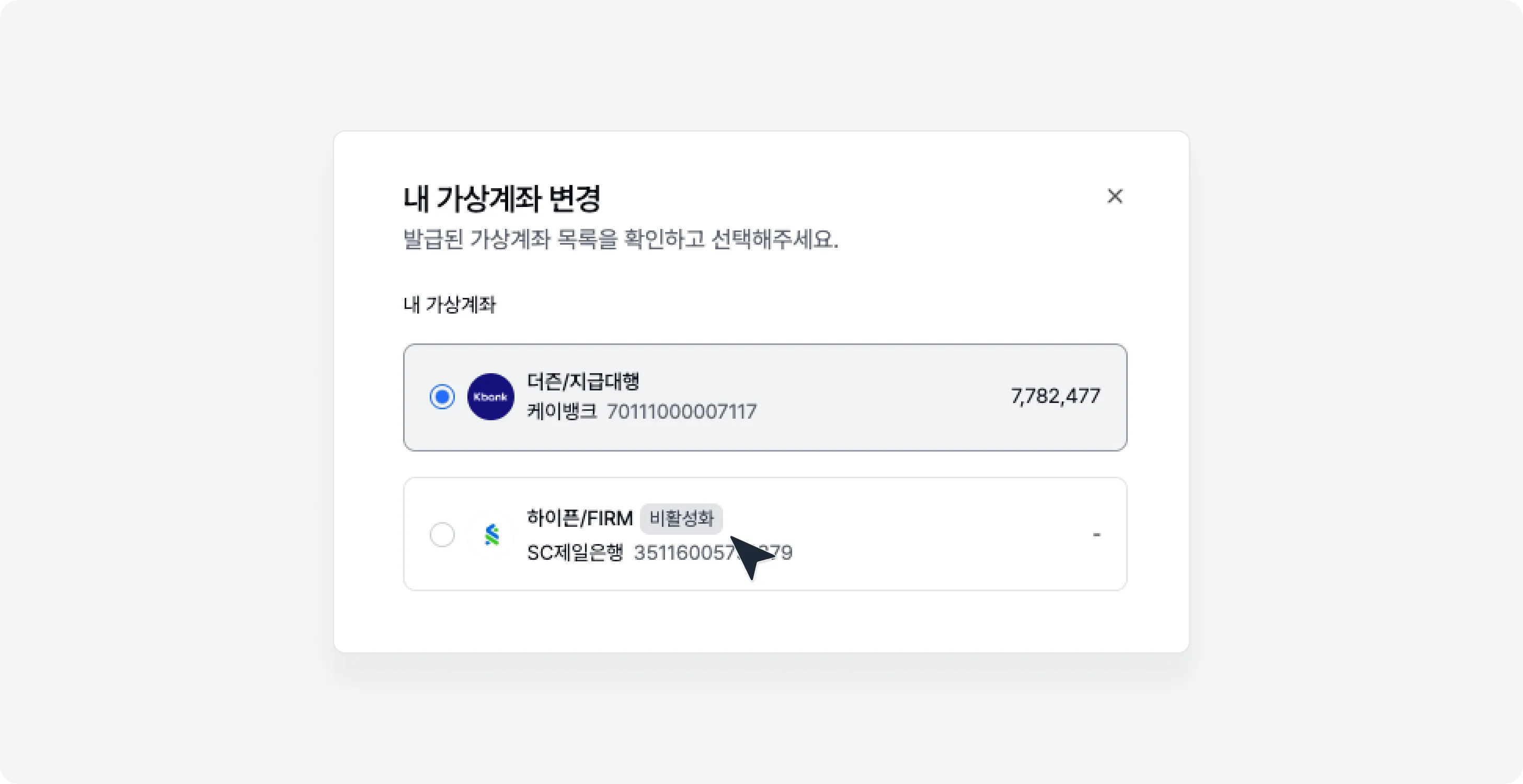The height and width of the screenshot is (784, 1523).
Task: Click the 하이픈/FIRM label text
Action: [580, 518]
